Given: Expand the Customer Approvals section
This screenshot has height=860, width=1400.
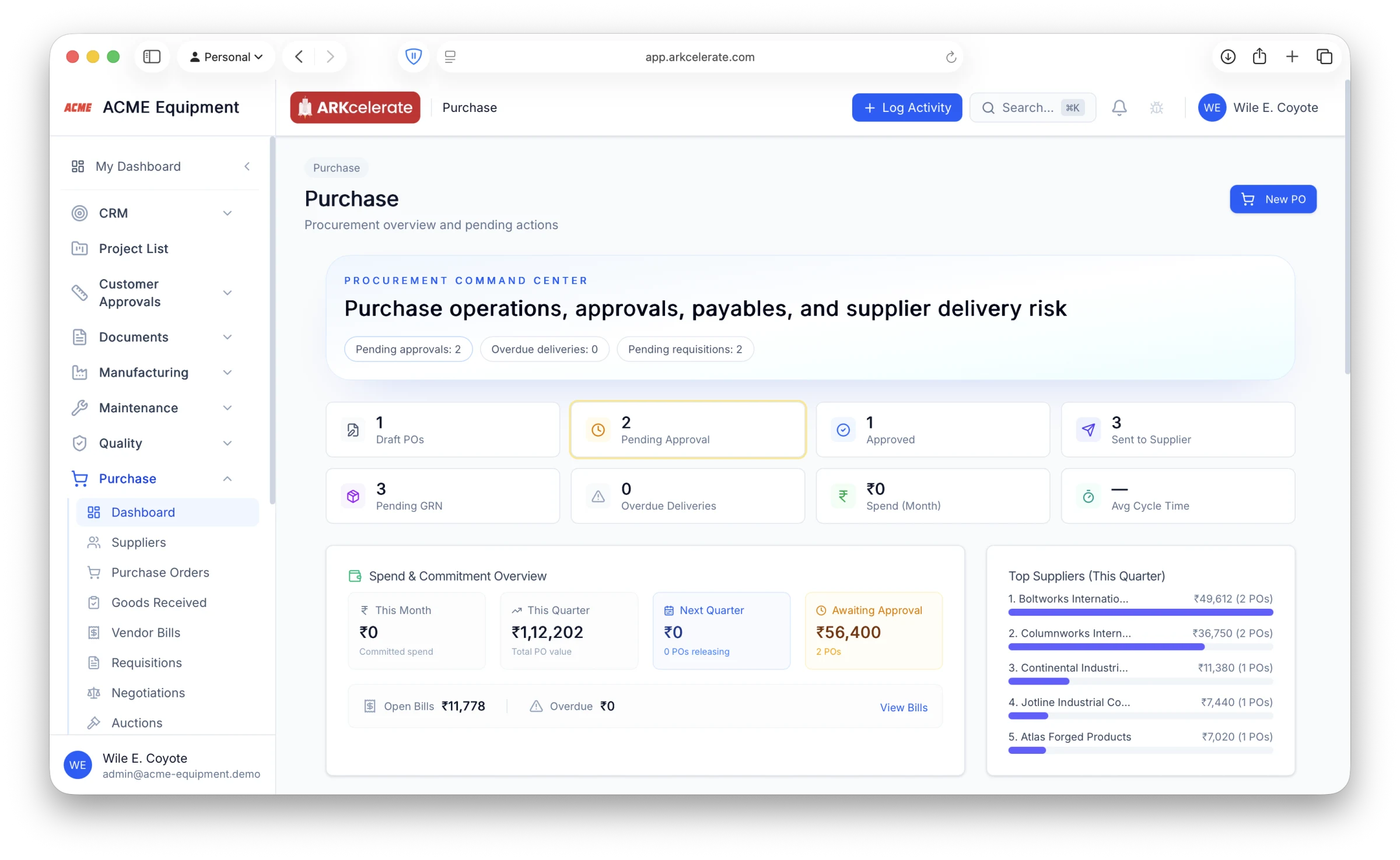Looking at the screenshot, I should (228, 293).
